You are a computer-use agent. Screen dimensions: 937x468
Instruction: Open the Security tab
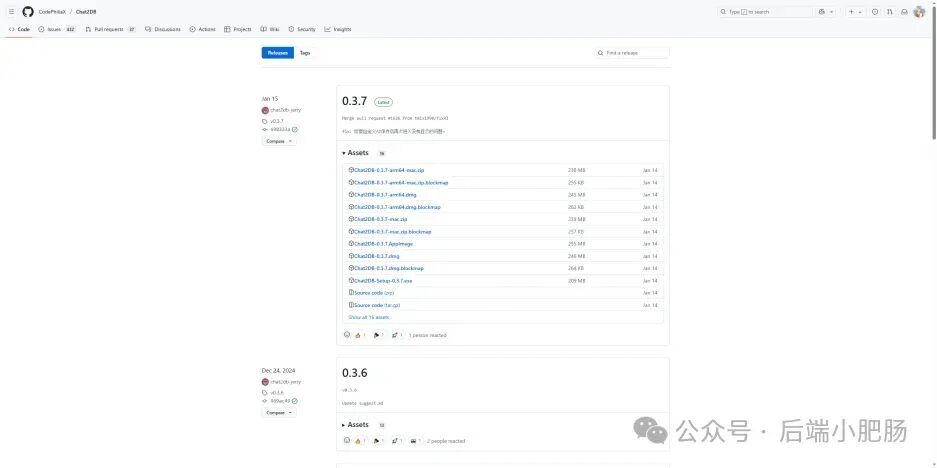point(302,29)
